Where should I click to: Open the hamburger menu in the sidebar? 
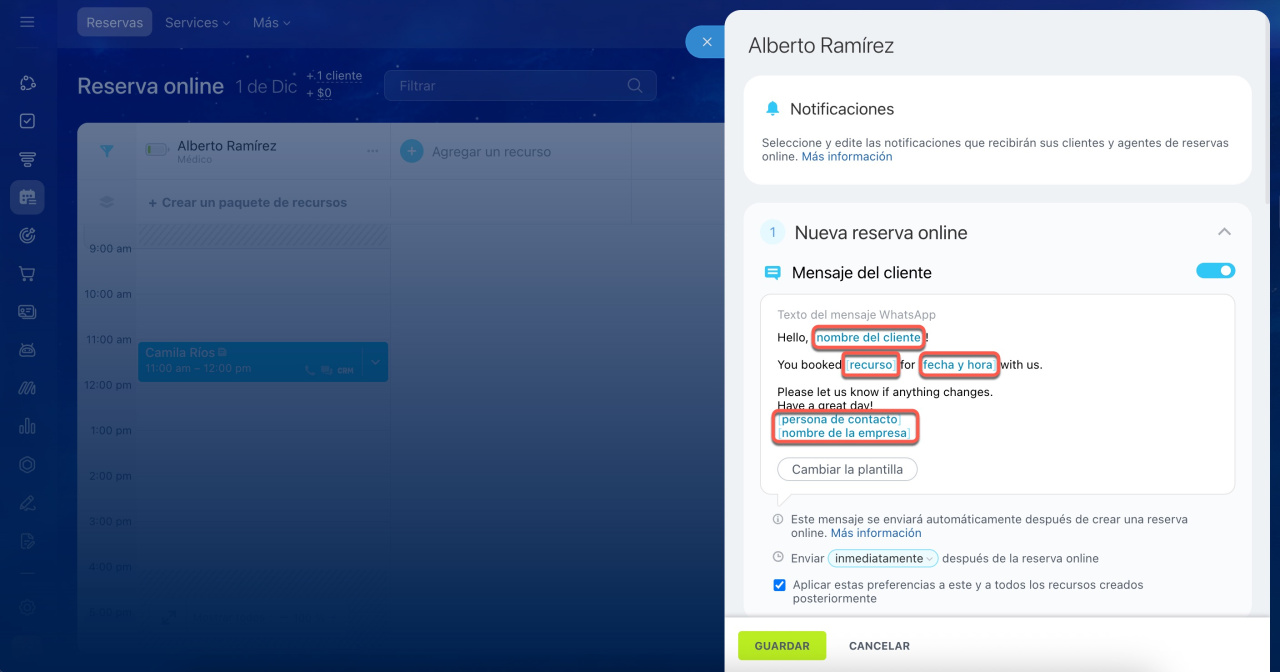[27, 22]
